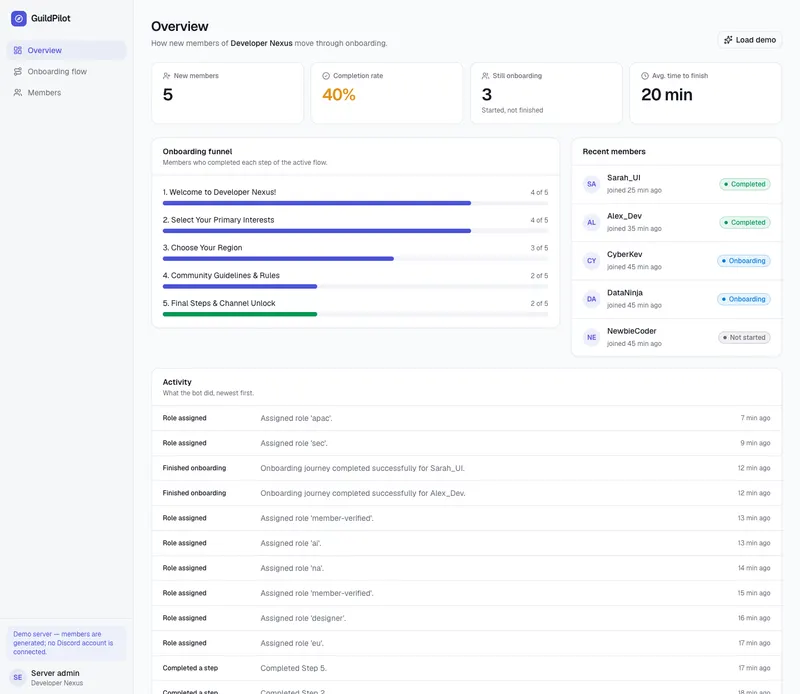The image size is (800, 694).
Task: Click Developer Nexus in the page subtitle
Action: pos(261,43)
